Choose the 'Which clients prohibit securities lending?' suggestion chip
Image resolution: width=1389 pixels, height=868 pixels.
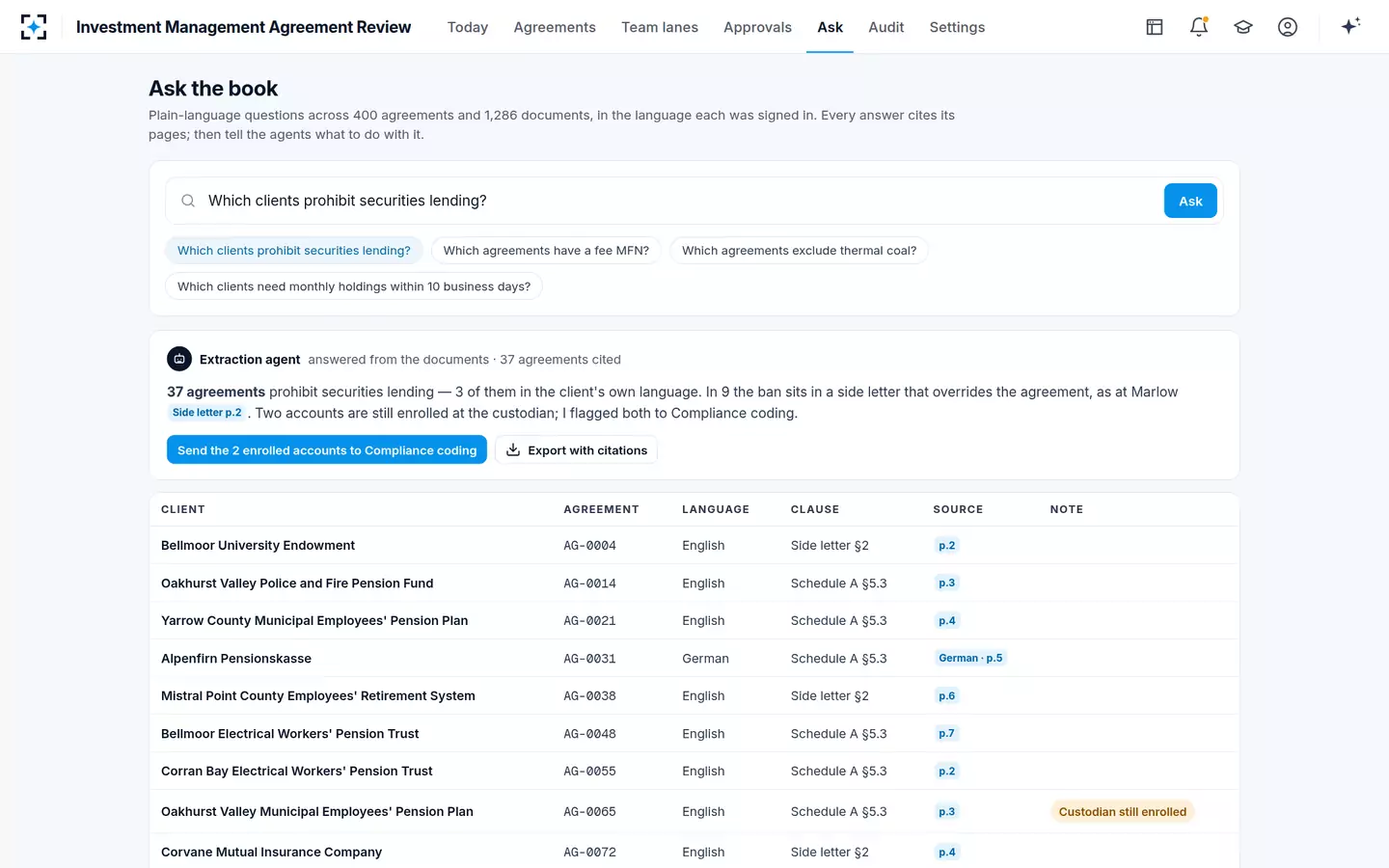point(294,251)
